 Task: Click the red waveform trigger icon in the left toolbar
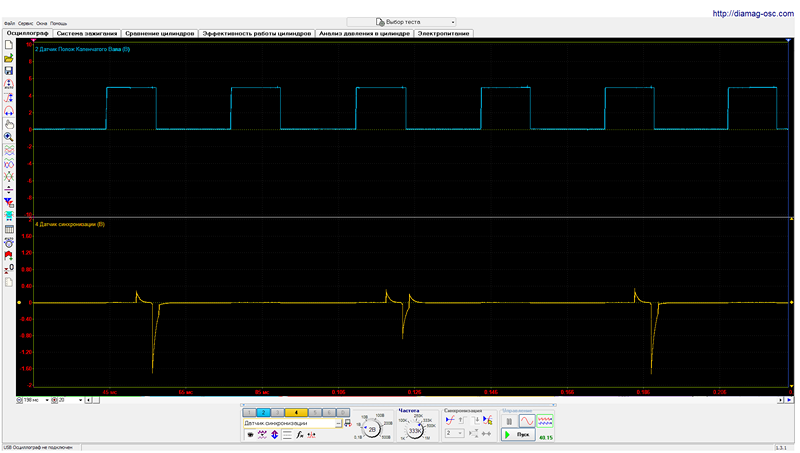[x=9, y=97]
